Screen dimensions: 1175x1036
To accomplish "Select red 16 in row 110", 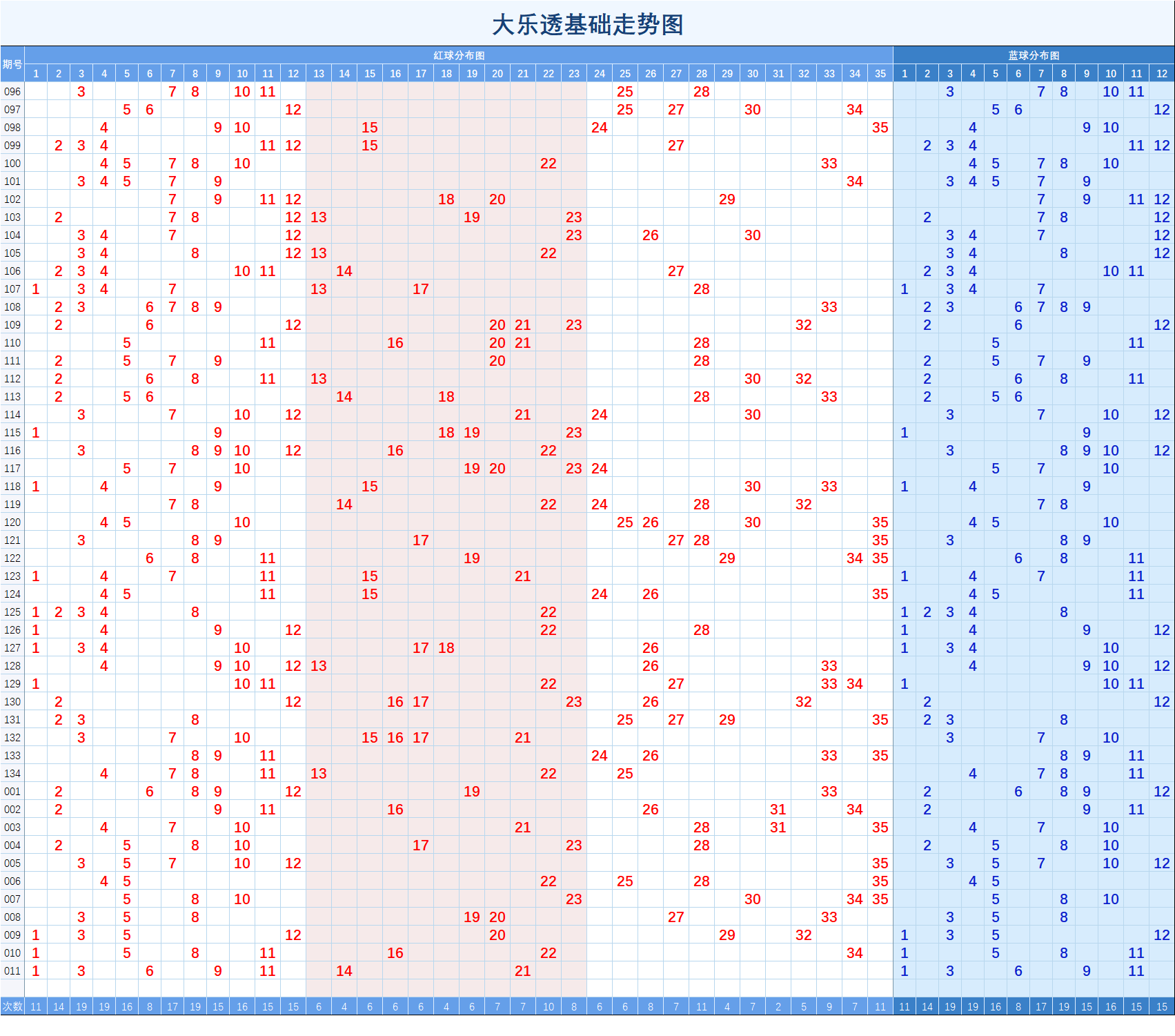I will pyautogui.click(x=395, y=342).
